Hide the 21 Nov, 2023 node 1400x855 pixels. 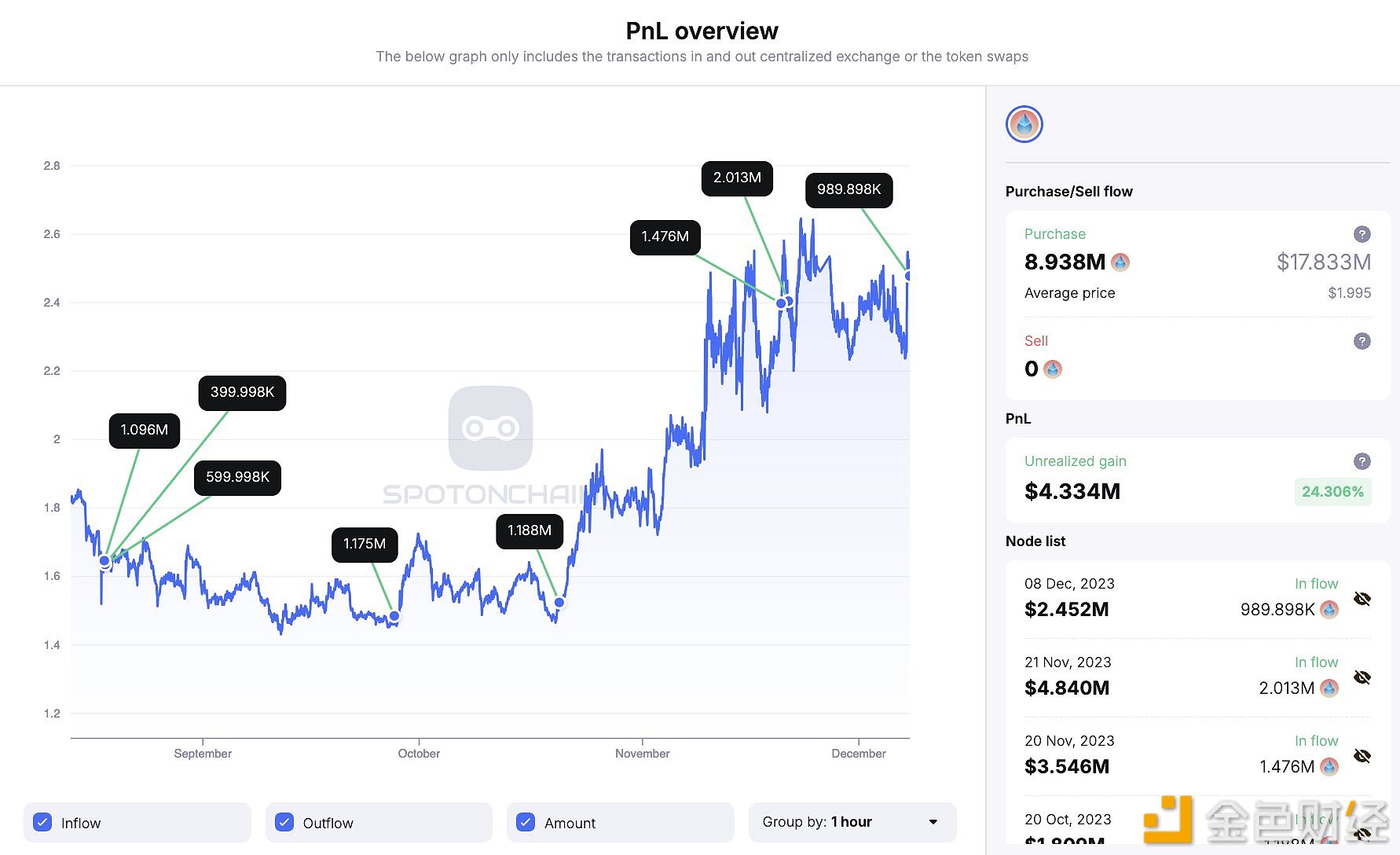point(1362,677)
